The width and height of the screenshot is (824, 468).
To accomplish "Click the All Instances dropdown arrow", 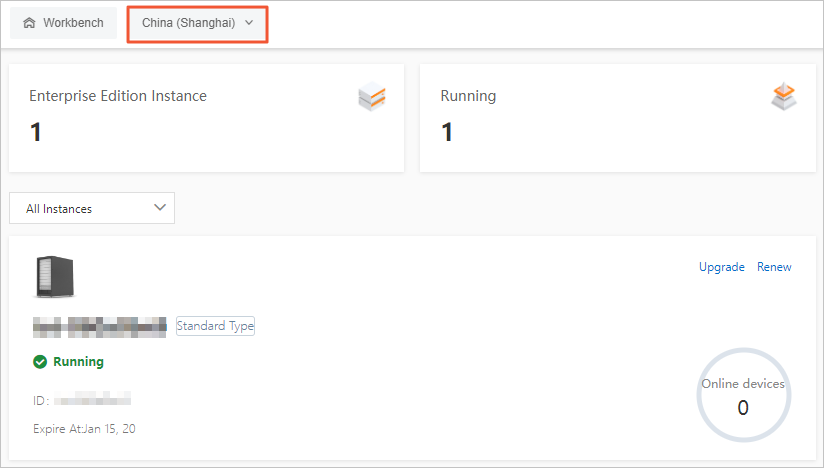I will 160,208.
